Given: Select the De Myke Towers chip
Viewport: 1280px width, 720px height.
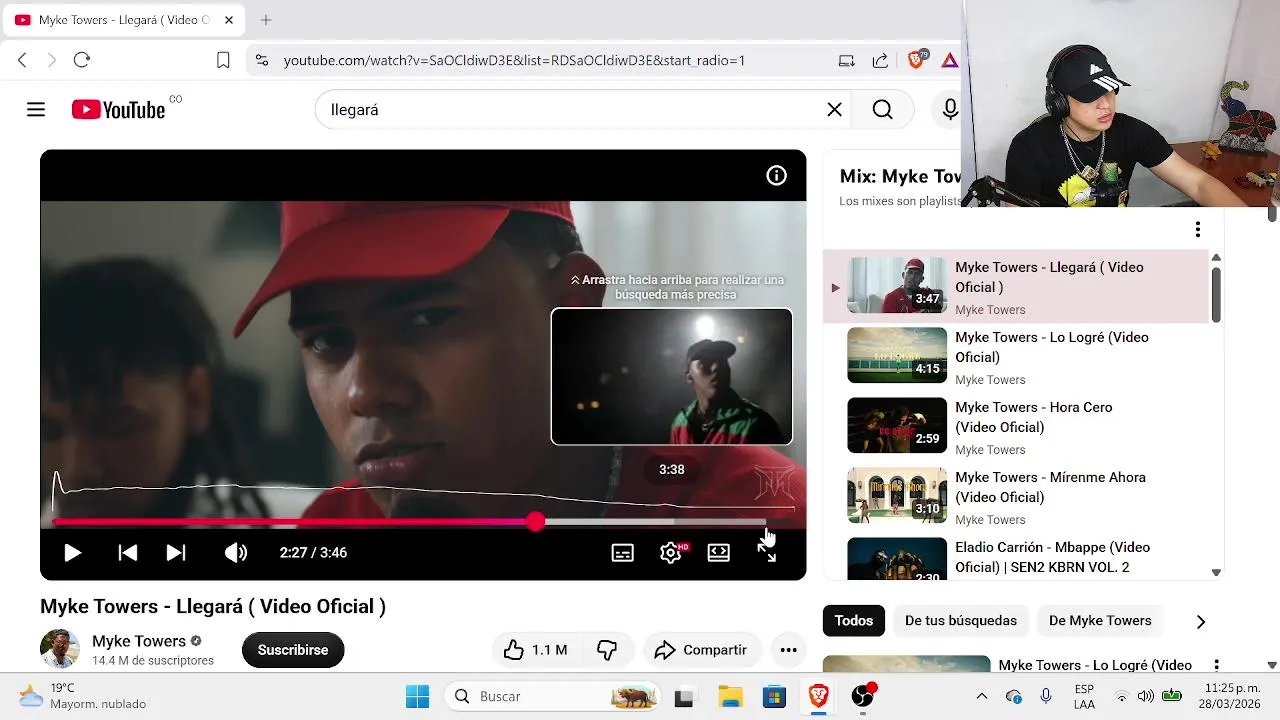Looking at the screenshot, I should coord(1100,621).
